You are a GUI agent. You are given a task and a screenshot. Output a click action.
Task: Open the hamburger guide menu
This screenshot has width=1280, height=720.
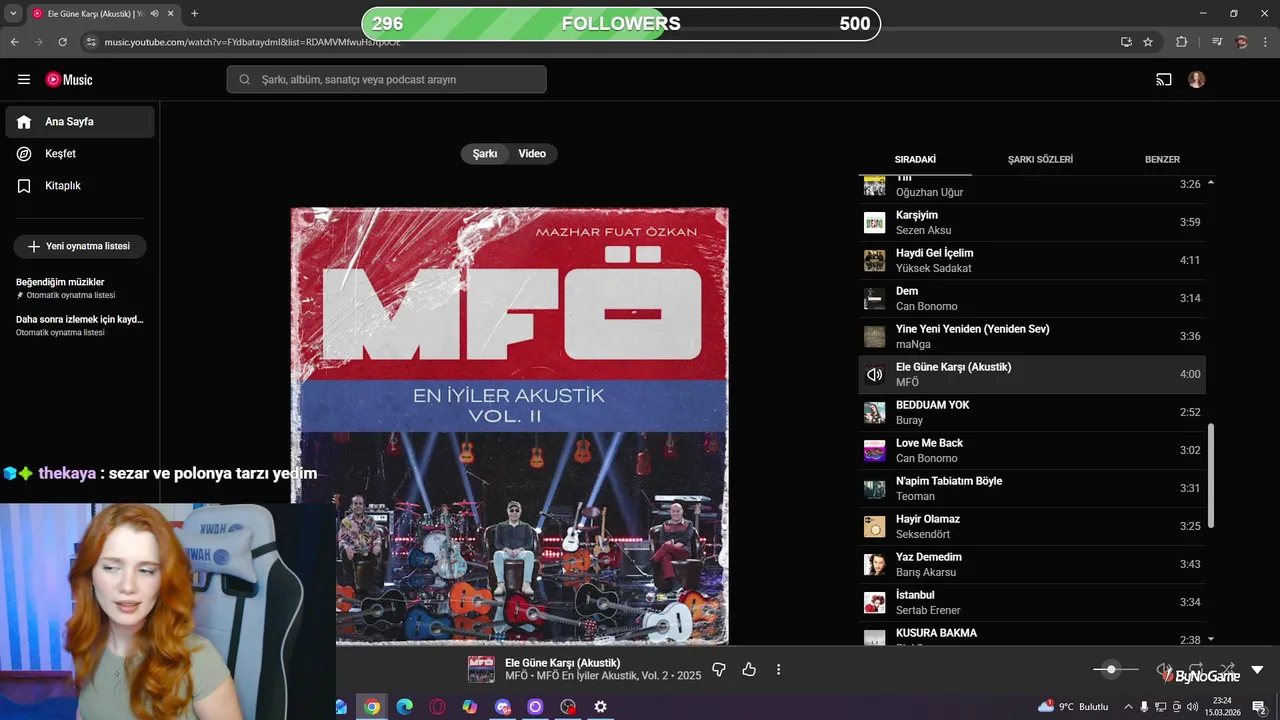pos(24,80)
